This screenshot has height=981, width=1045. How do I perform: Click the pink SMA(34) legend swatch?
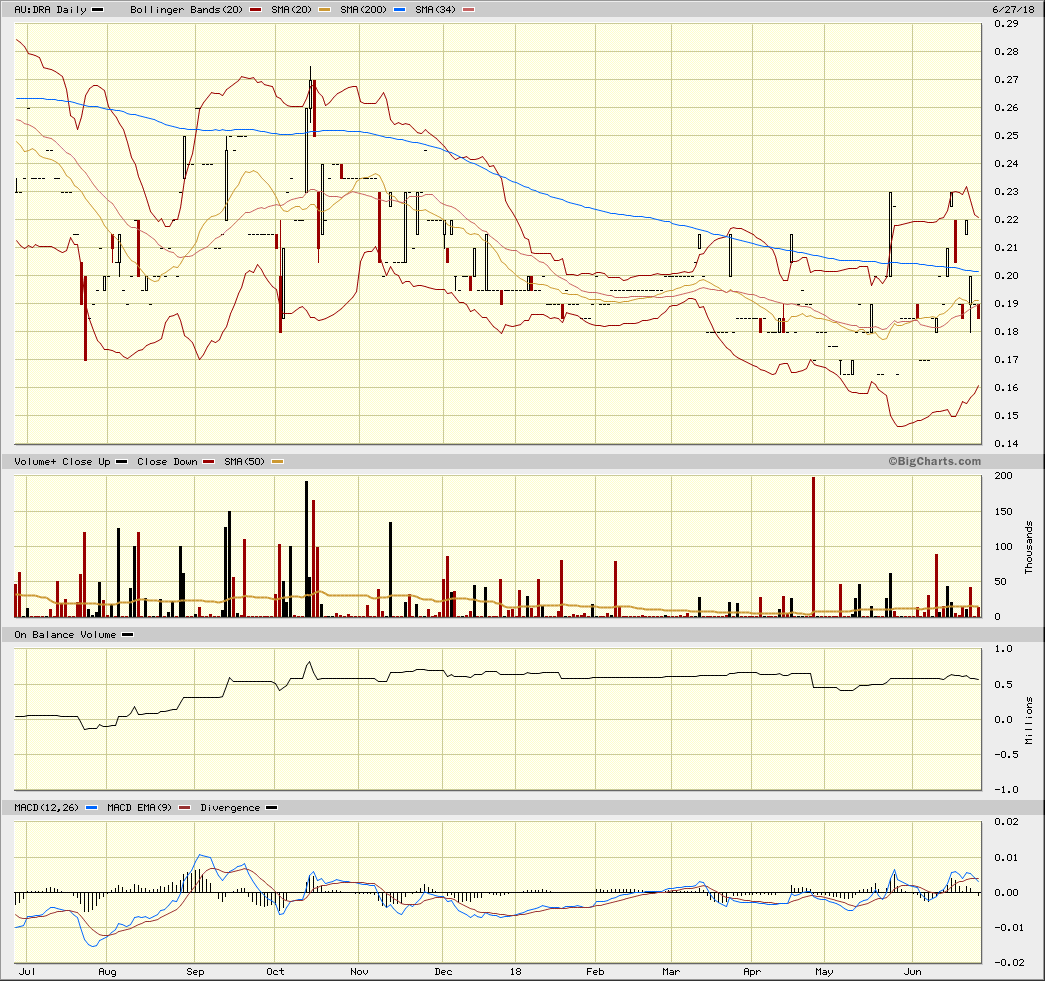(469, 10)
